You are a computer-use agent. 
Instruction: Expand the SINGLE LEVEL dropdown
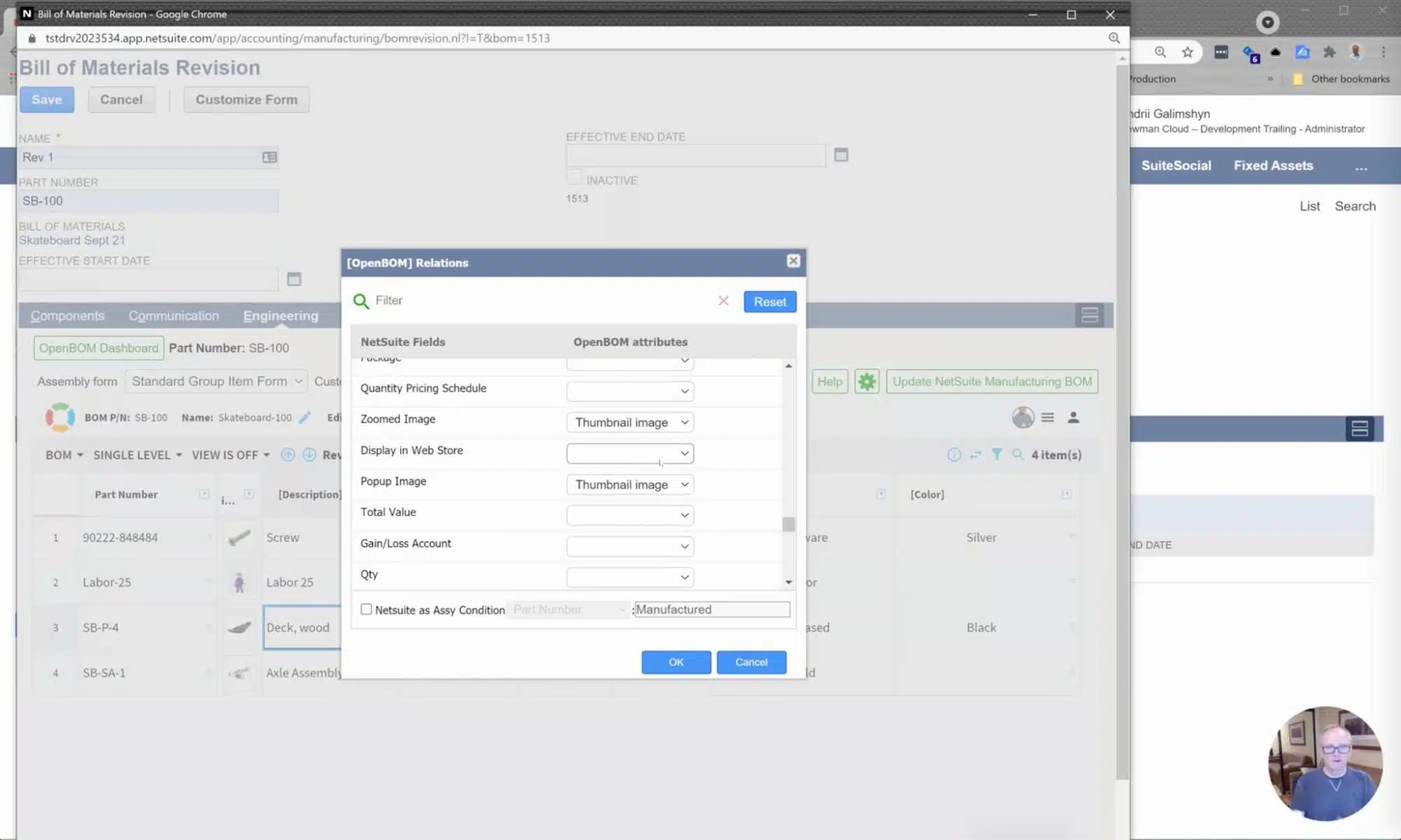[x=137, y=455]
